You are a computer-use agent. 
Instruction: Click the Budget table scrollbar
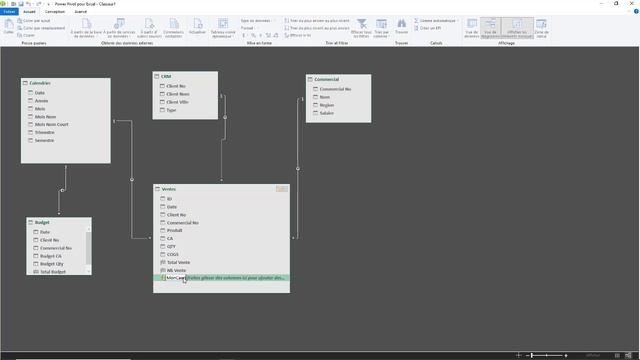pos(88,249)
